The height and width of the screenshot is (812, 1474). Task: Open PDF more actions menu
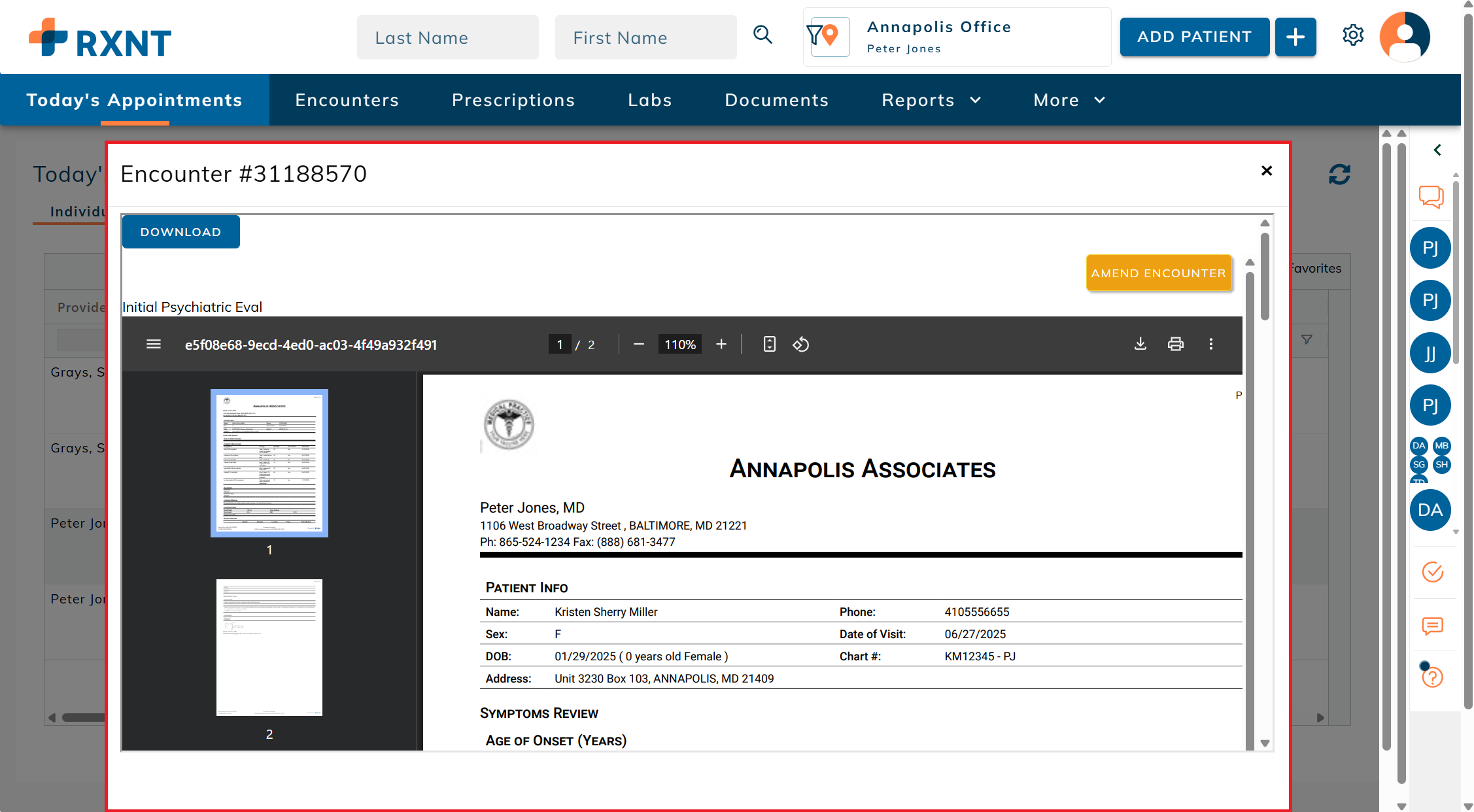tap(1210, 345)
